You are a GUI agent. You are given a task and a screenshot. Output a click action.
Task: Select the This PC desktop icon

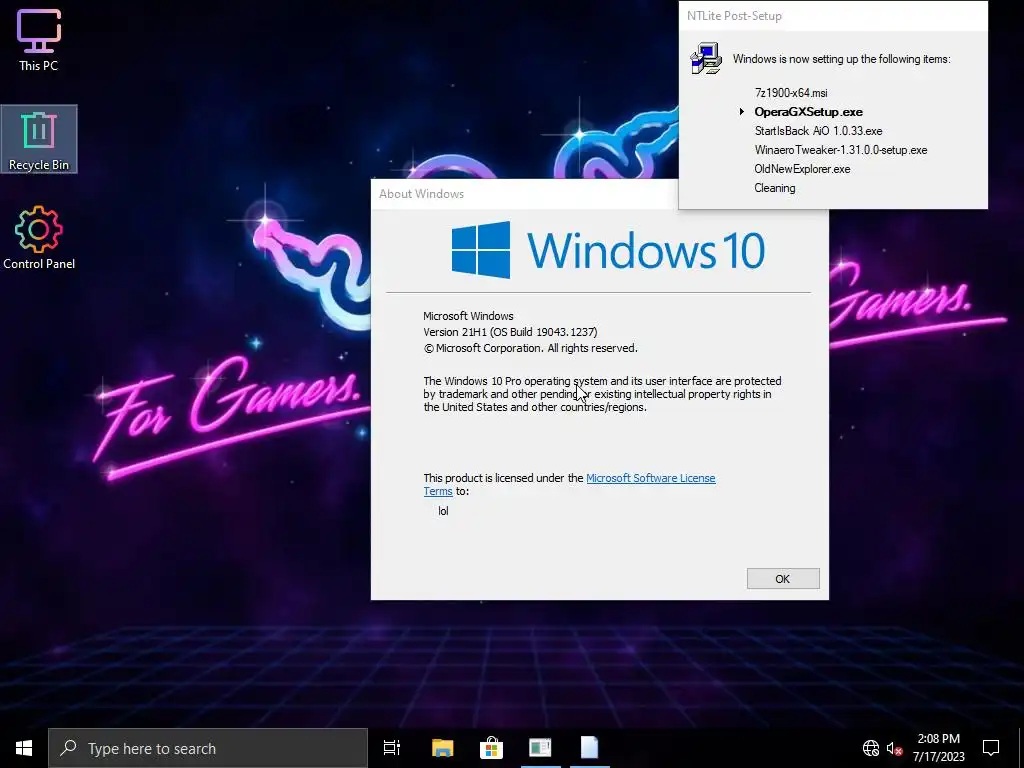click(39, 40)
